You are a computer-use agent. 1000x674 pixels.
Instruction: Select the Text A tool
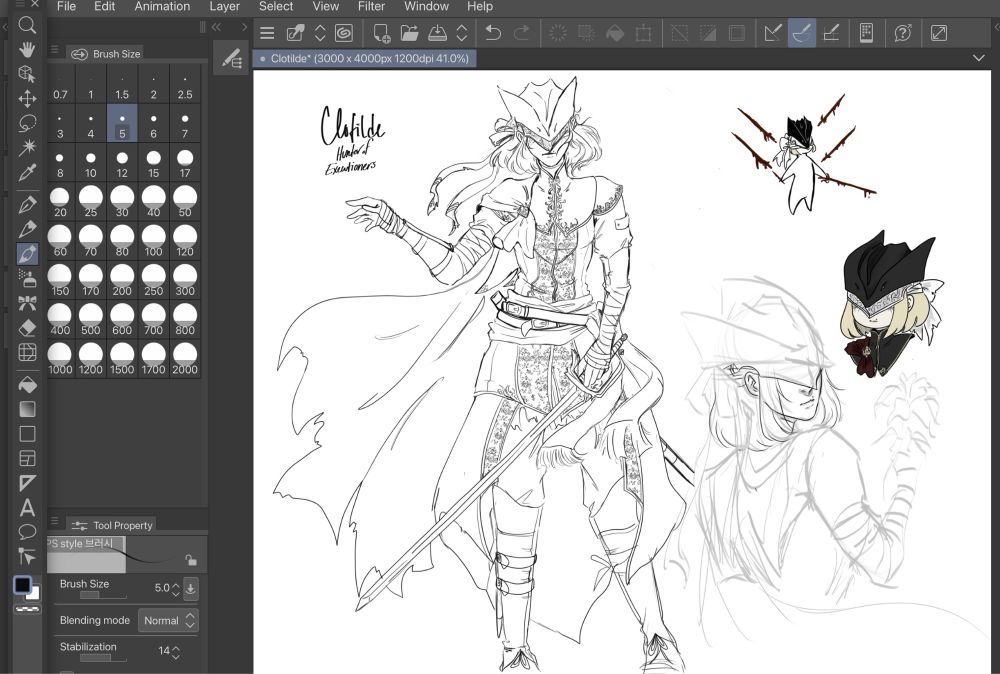click(x=27, y=508)
